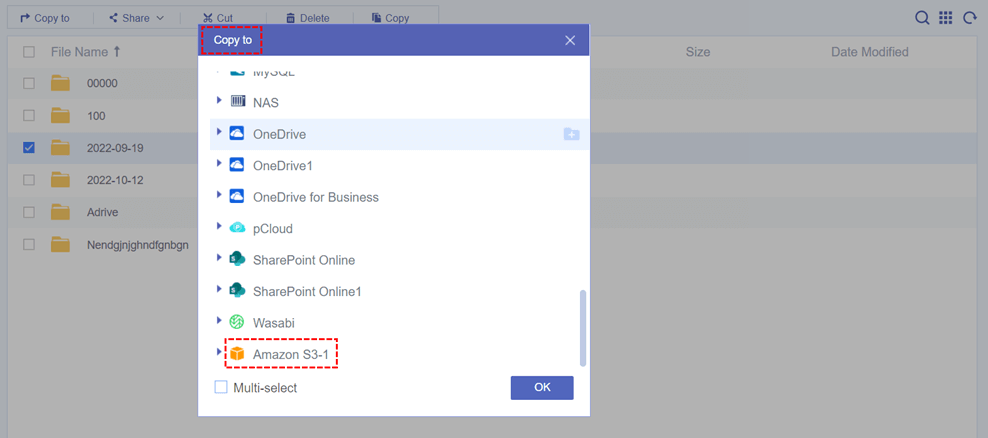Screen dimensions: 988x438
Task: Sort by File Name column header
Action: pos(86,52)
